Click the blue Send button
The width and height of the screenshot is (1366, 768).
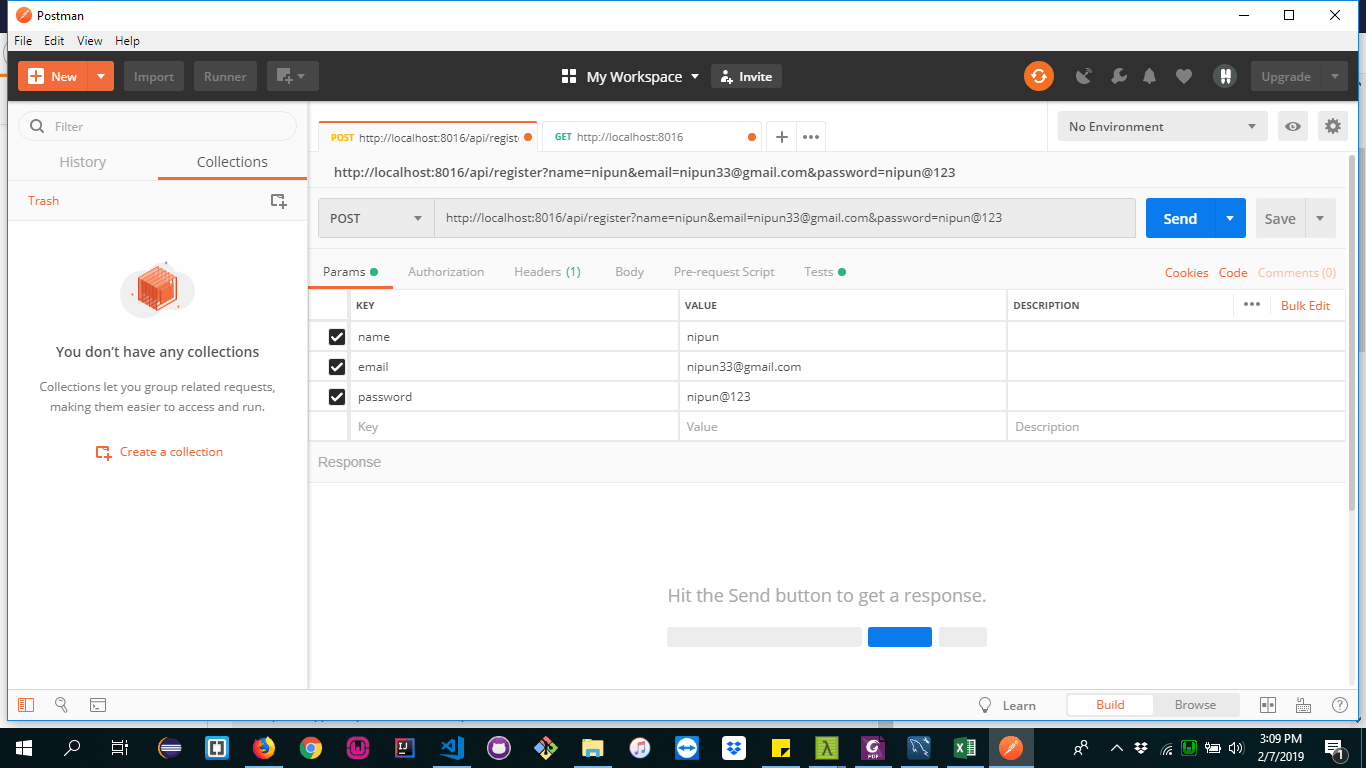click(1180, 218)
